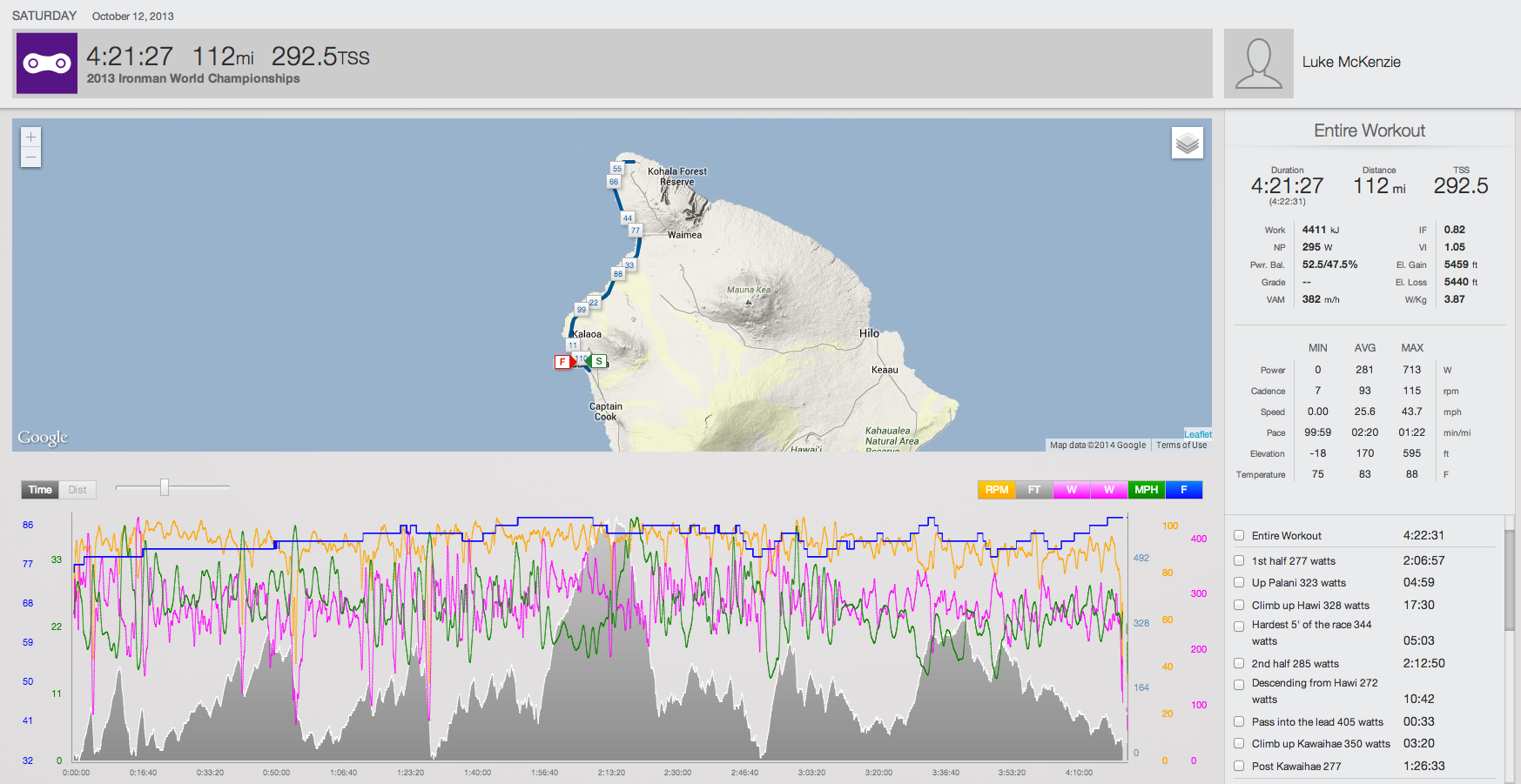Toggle the green MPH speed channel
The height and width of the screenshot is (784, 1521).
coord(1147,490)
